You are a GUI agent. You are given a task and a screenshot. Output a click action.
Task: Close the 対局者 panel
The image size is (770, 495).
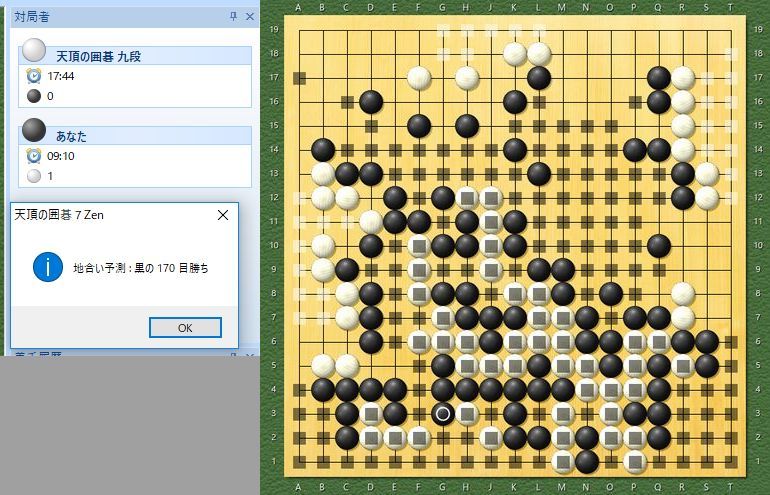click(249, 17)
